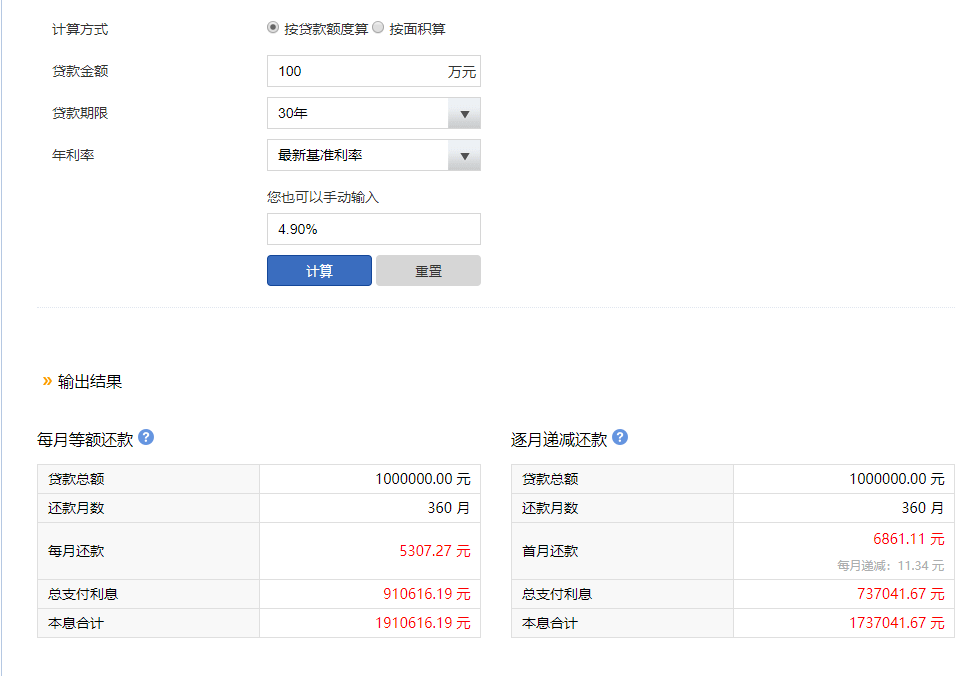Viewport: 977px width, 676px height.
Task: Focus the 贷款金额 input field
Action: [374, 71]
